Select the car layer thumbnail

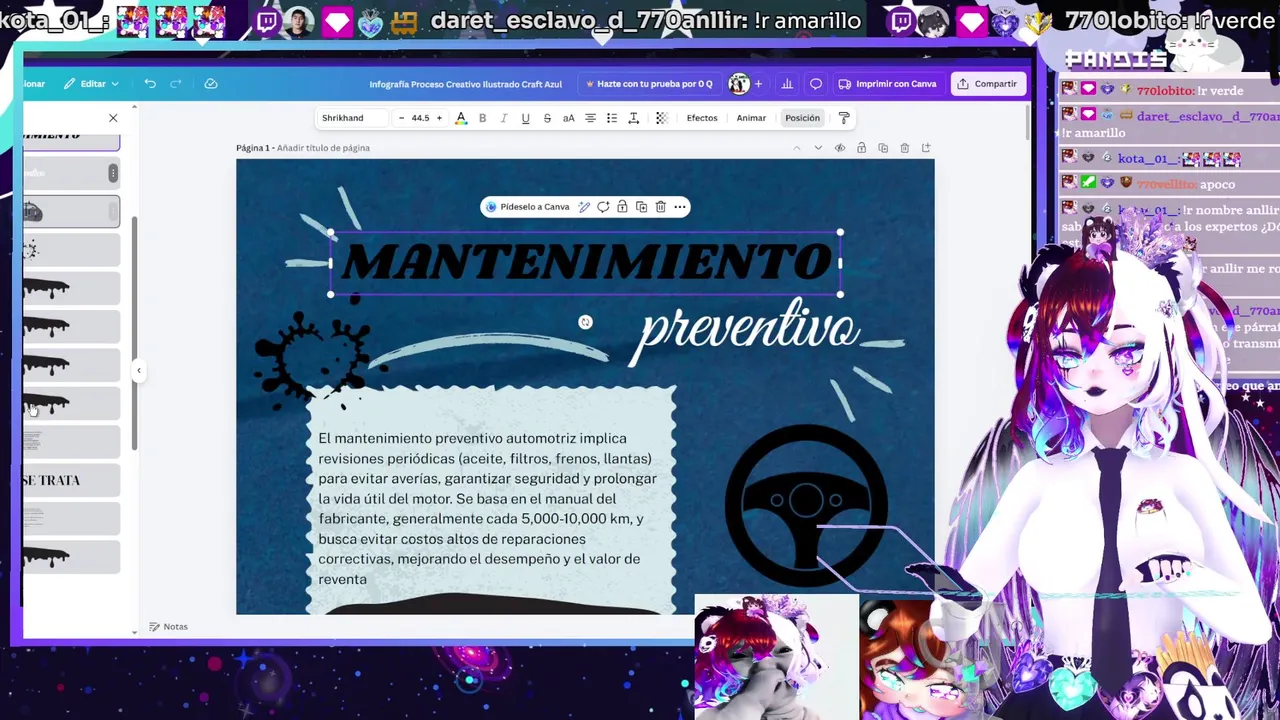point(71,212)
